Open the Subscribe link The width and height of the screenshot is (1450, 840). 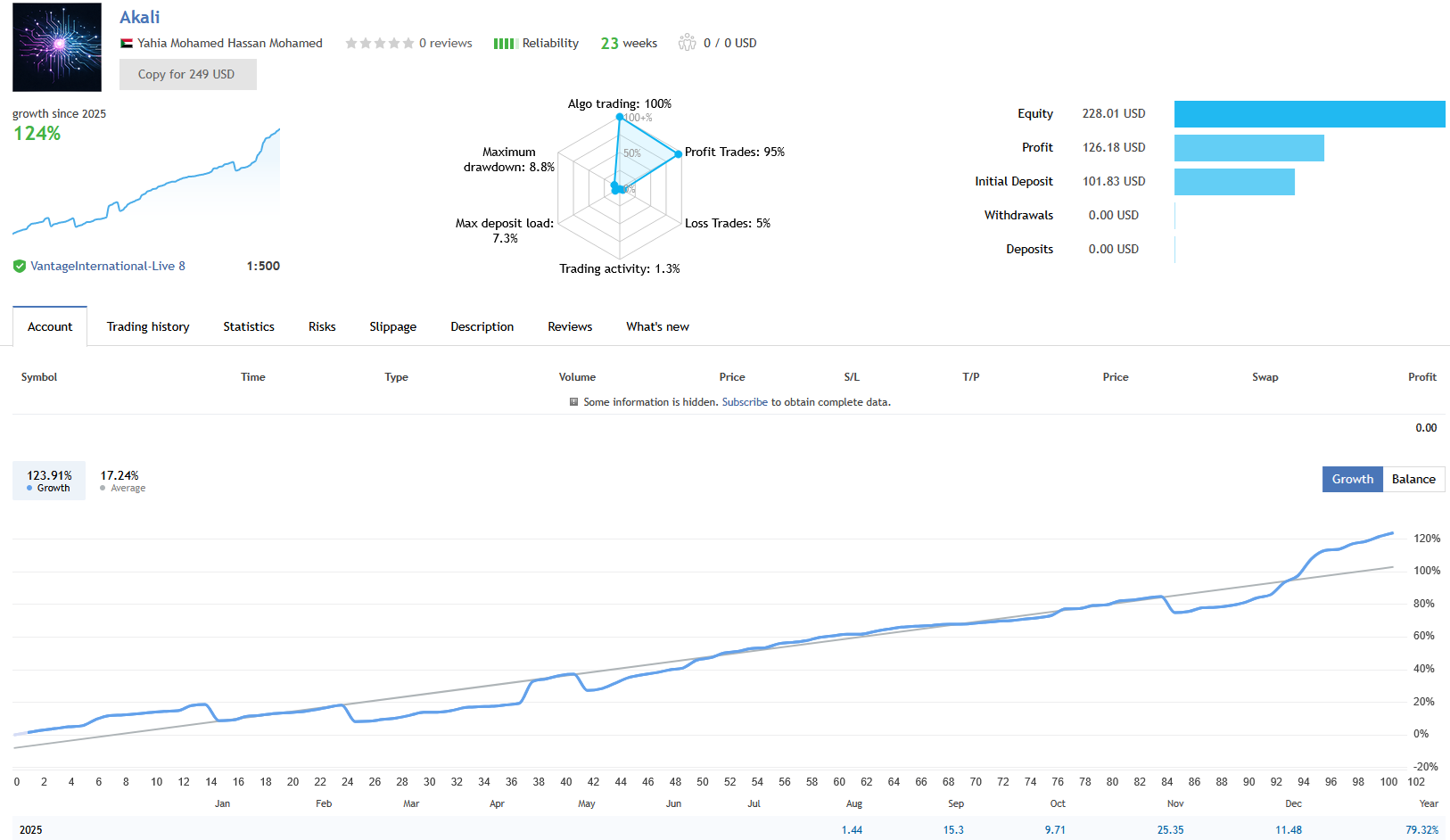point(745,402)
